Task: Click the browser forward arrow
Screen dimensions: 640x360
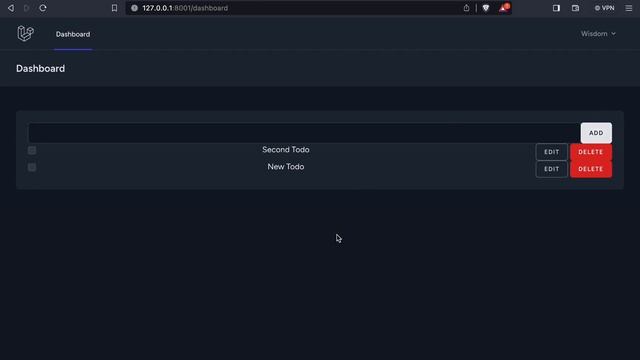Action: click(27, 8)
